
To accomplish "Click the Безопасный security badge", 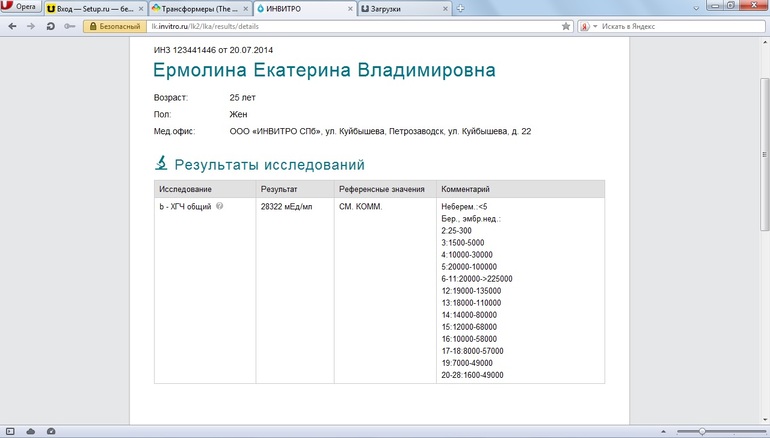I will 112,26.
